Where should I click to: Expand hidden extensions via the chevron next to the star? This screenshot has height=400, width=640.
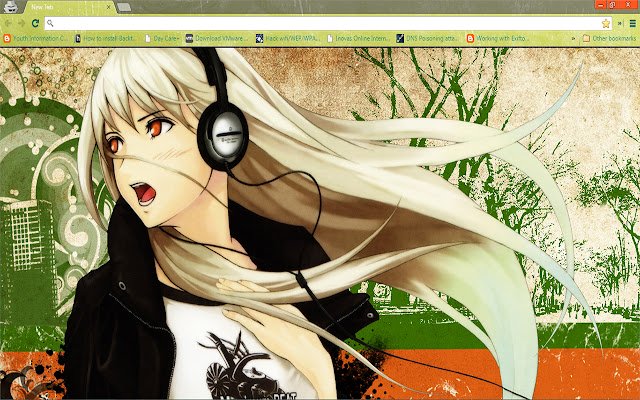(620, 24)
